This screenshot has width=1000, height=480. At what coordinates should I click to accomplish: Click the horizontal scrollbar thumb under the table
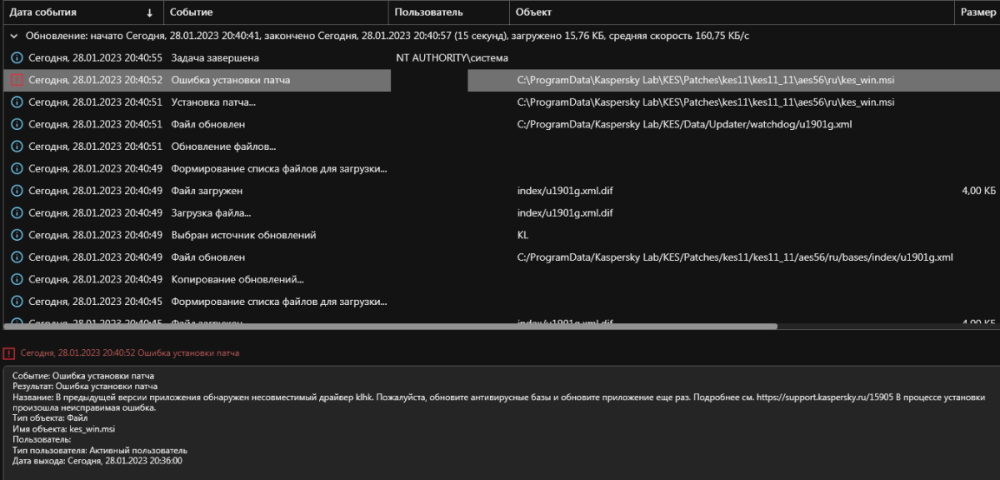point(390,326)
